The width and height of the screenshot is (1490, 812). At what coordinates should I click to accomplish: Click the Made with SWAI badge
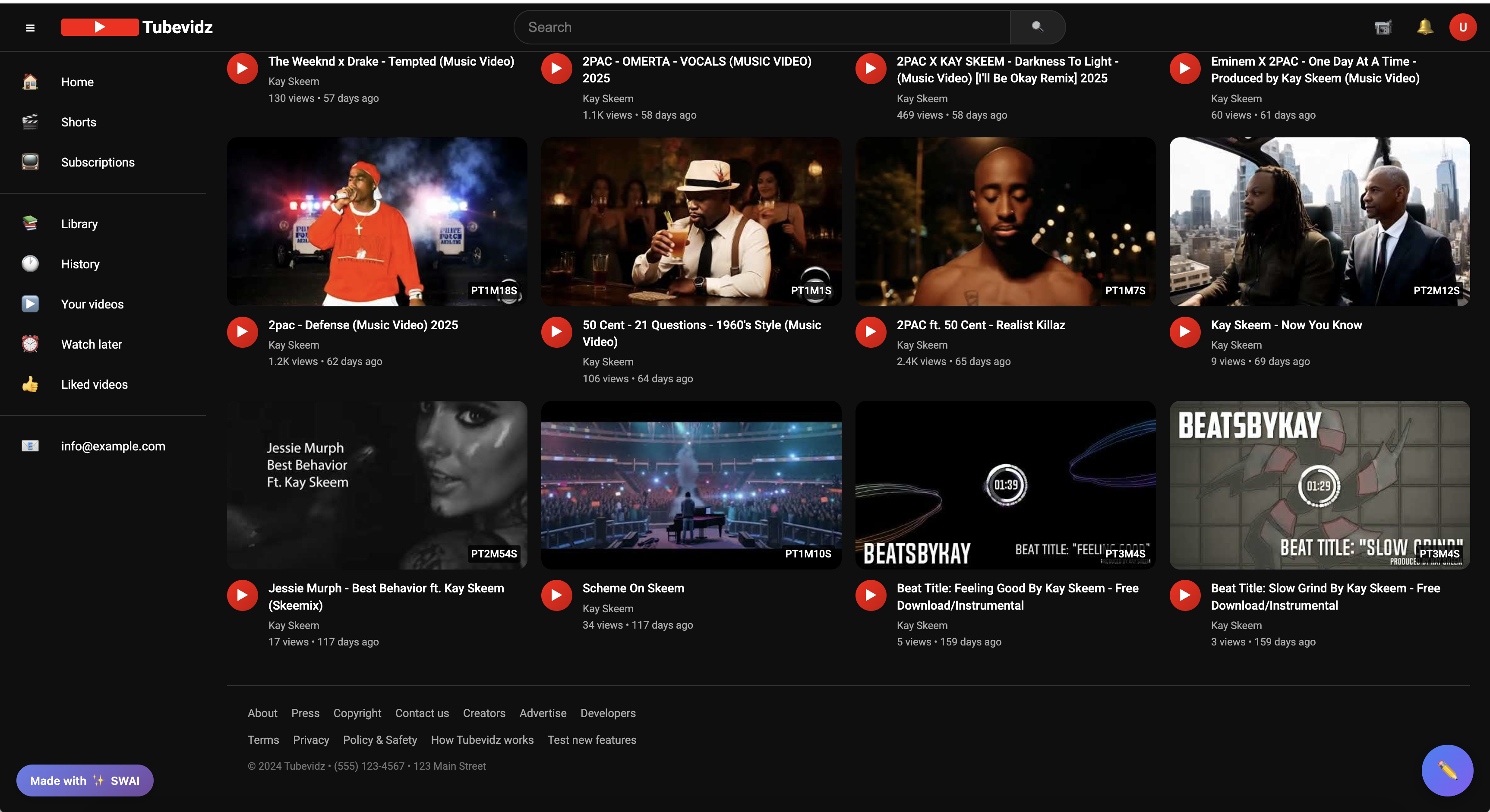85,781
